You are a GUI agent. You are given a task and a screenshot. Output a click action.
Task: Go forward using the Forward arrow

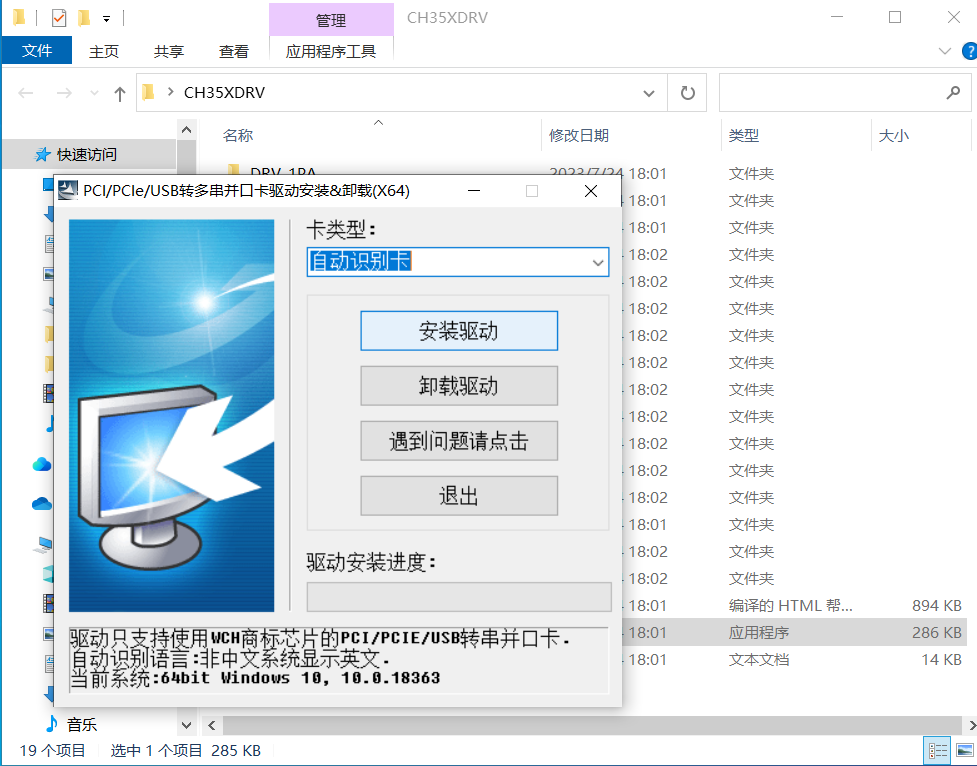(64, 93)
